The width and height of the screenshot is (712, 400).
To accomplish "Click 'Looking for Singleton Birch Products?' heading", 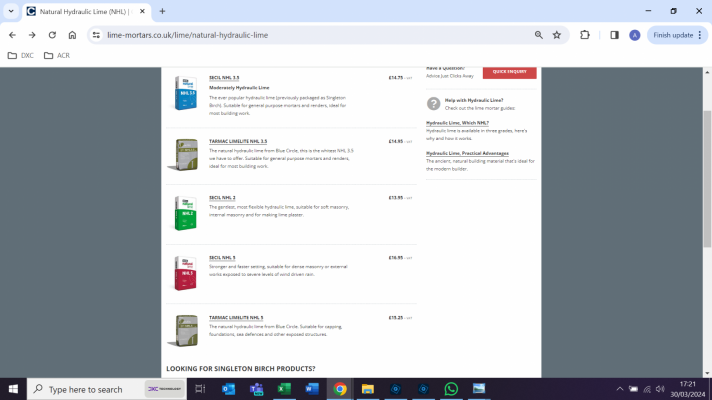I will (x=241, y=369).
